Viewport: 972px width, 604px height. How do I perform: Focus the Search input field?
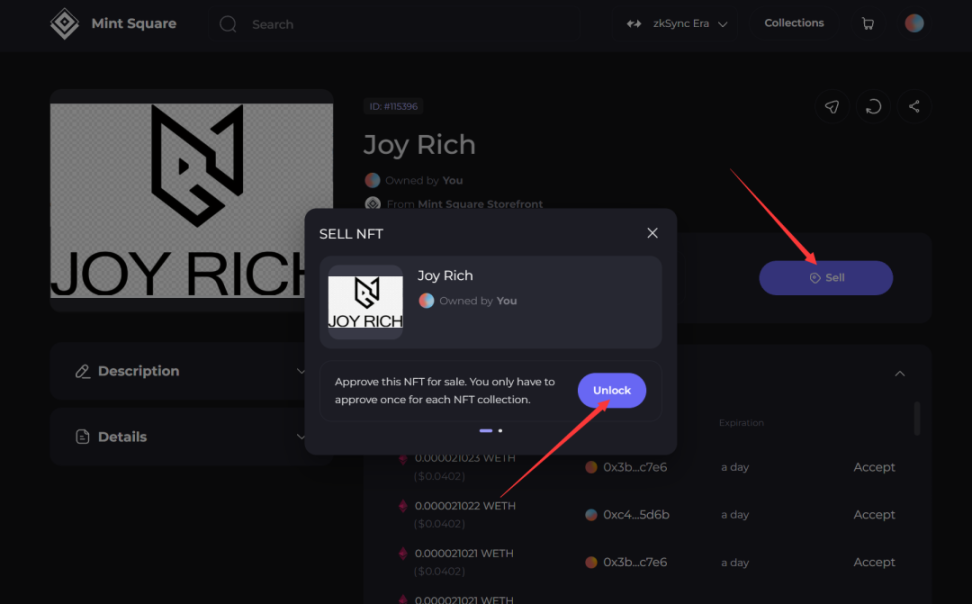[x=394, y=24]
